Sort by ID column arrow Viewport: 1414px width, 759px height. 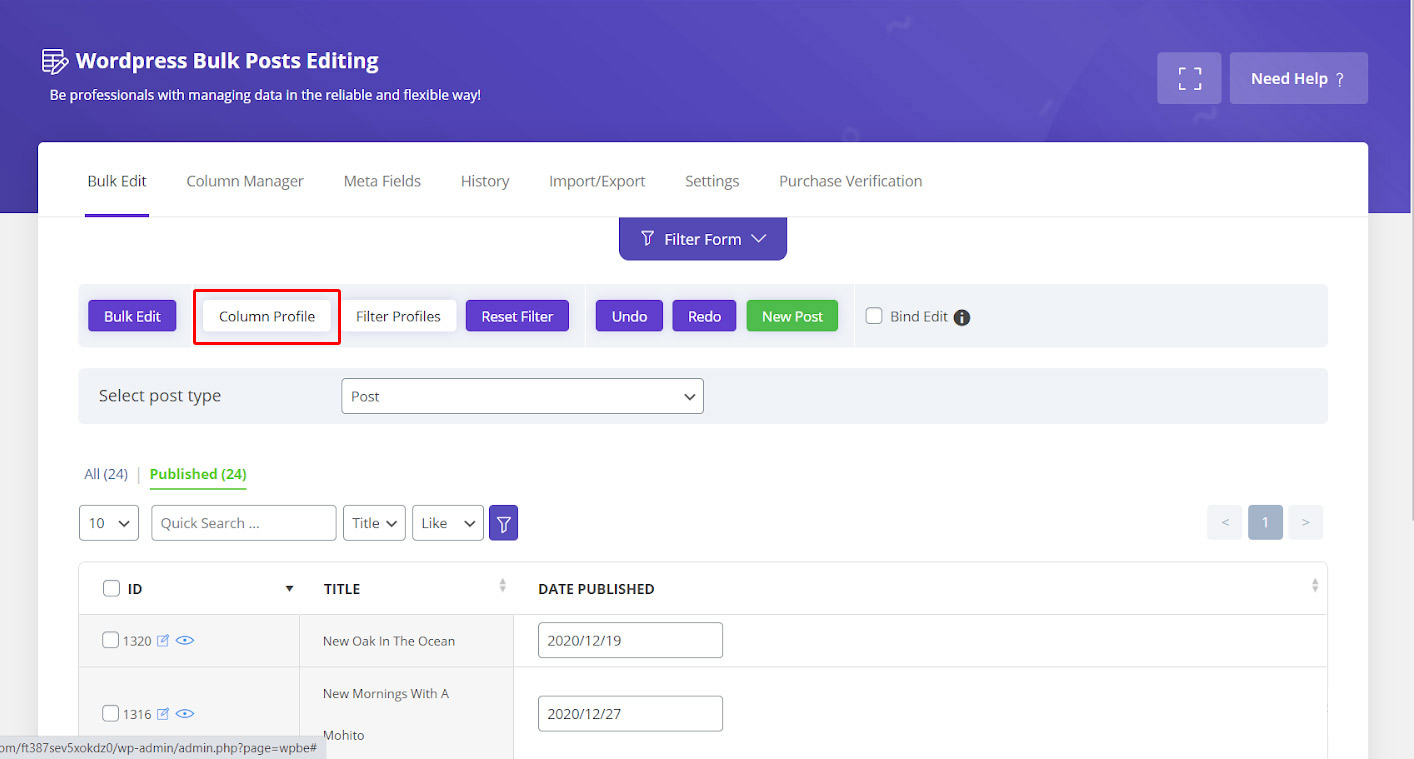point(289,589)
